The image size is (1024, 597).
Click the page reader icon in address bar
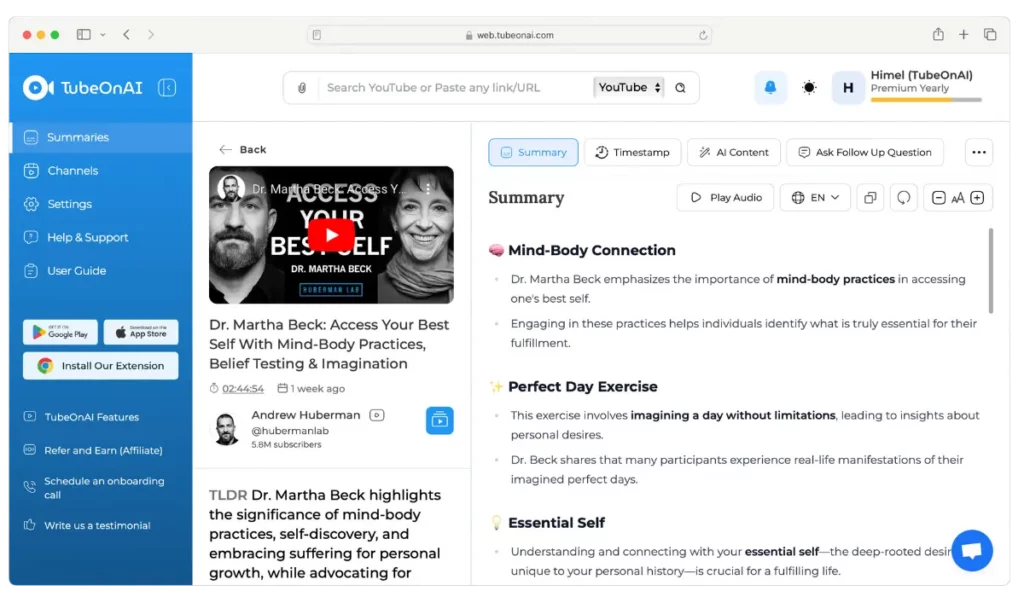pos(317,35)
